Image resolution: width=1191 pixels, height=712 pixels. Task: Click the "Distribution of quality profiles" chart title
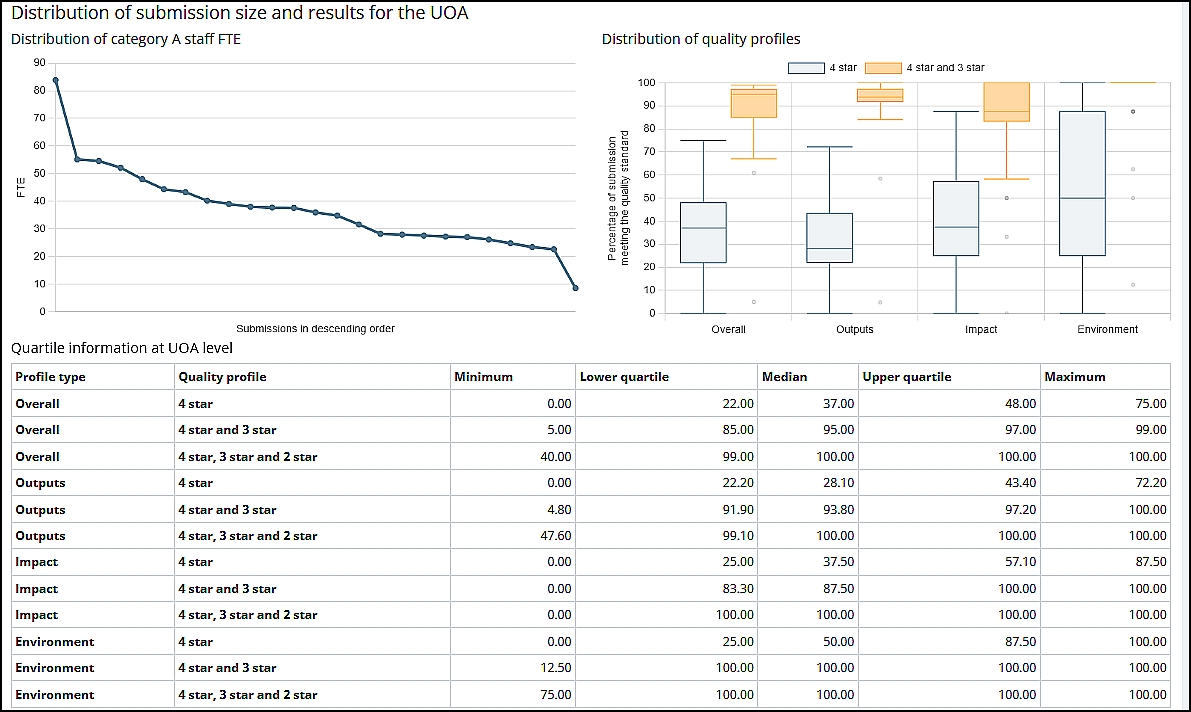(700, 39)
